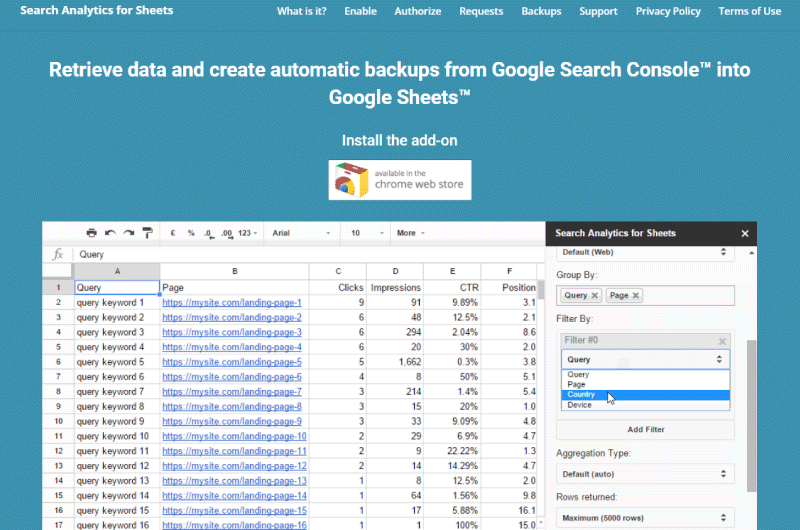Viewport: 800px width, 530px height.
Task: Click the formula bar containing Query
Action: (309, 255)
